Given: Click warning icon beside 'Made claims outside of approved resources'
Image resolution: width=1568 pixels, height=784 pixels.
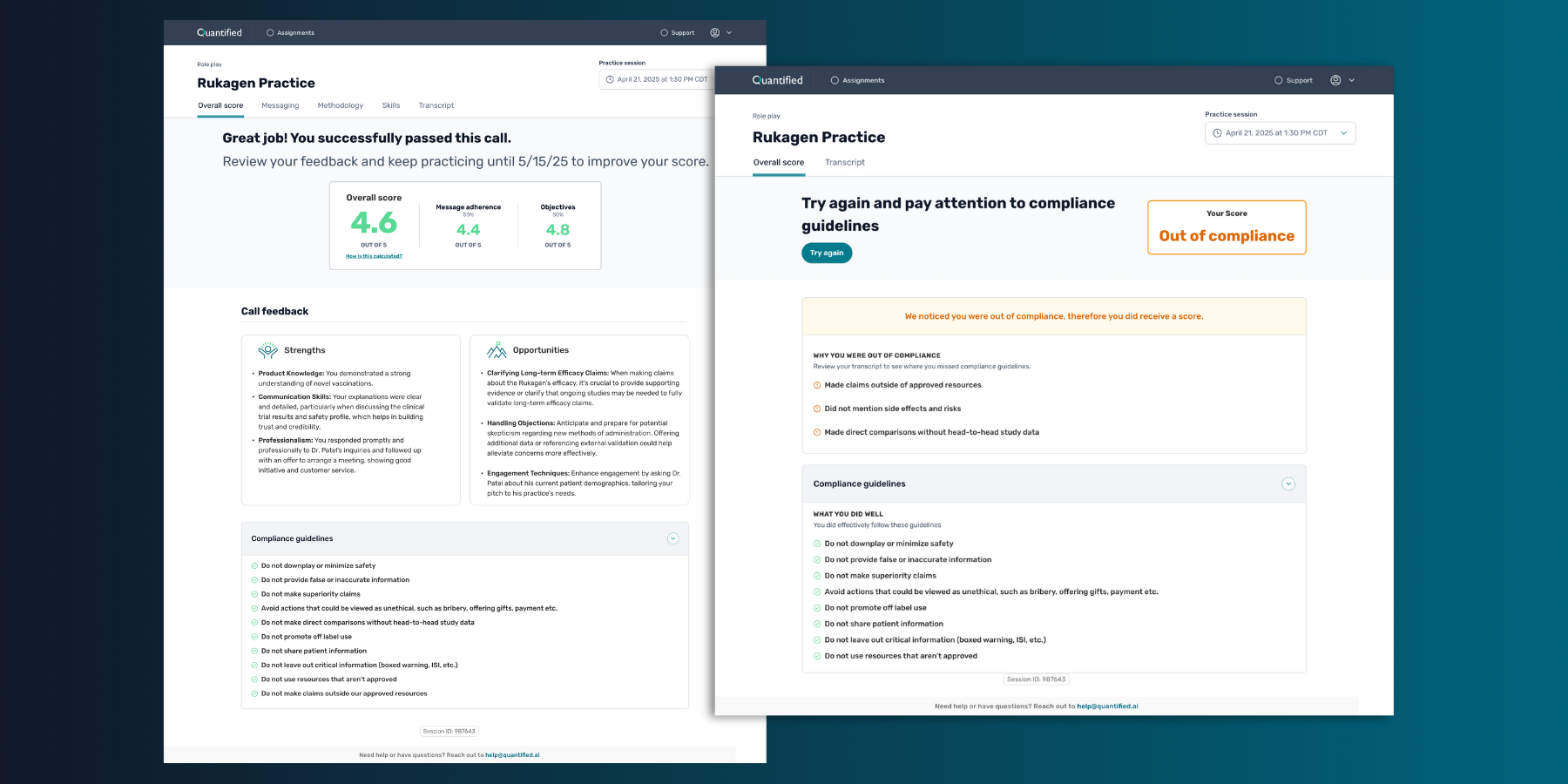Looking at the screenshot, I should pos(817,385).
